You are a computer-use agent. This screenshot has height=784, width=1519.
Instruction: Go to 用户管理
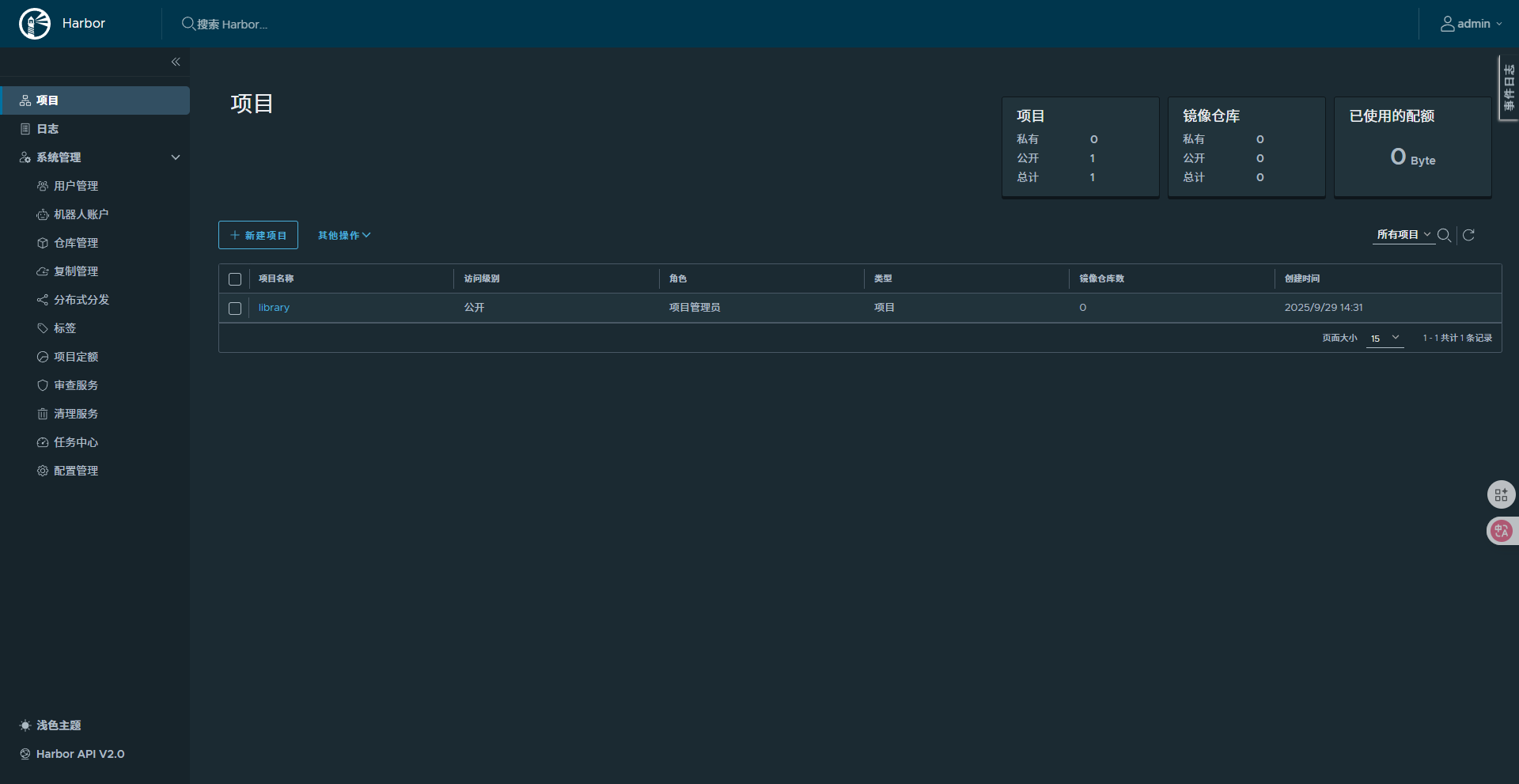76,186
